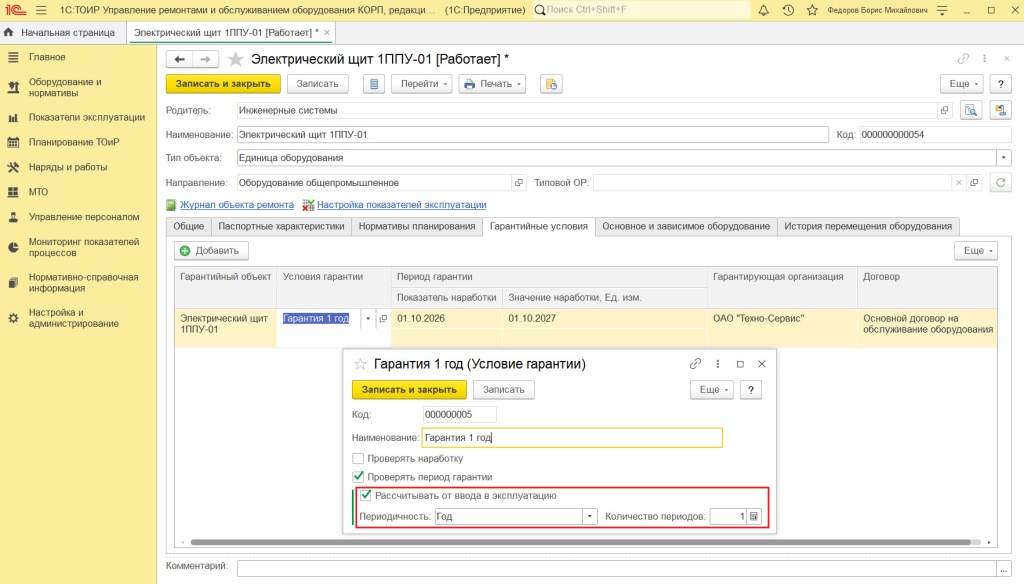This screenshot has height=584, width=1024.
Task: Click the refresh icon next to Типовой ОР
Action: tap(1000, 183)
